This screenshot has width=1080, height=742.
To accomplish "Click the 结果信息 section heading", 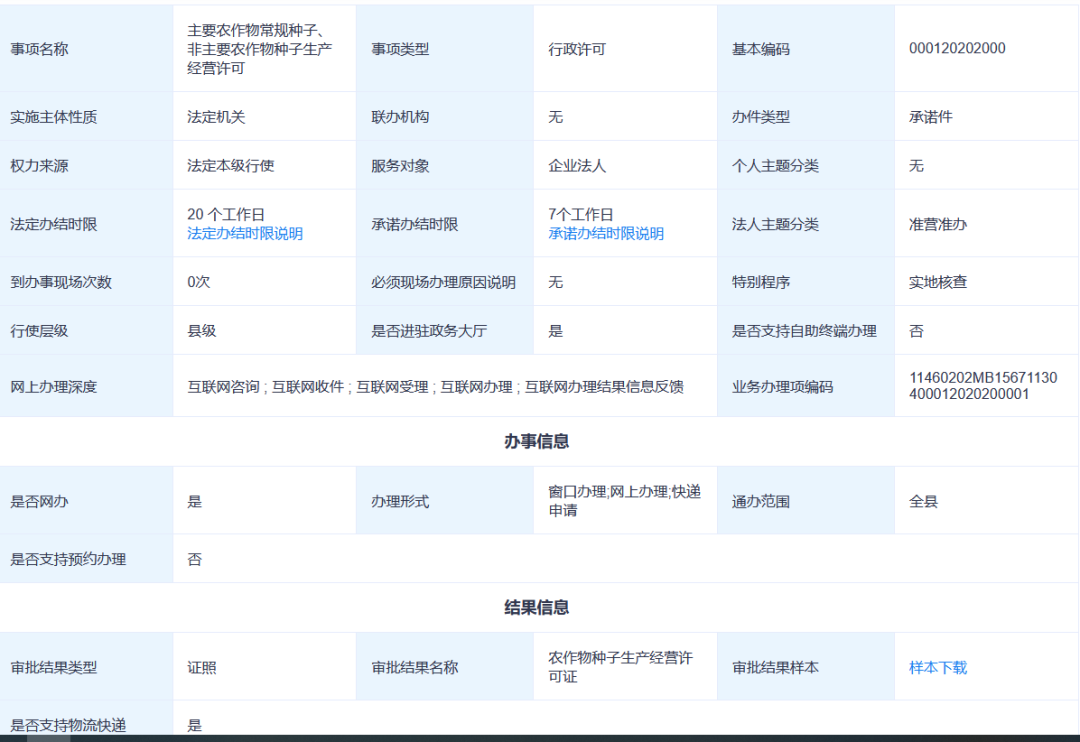I will pos(537,608).
